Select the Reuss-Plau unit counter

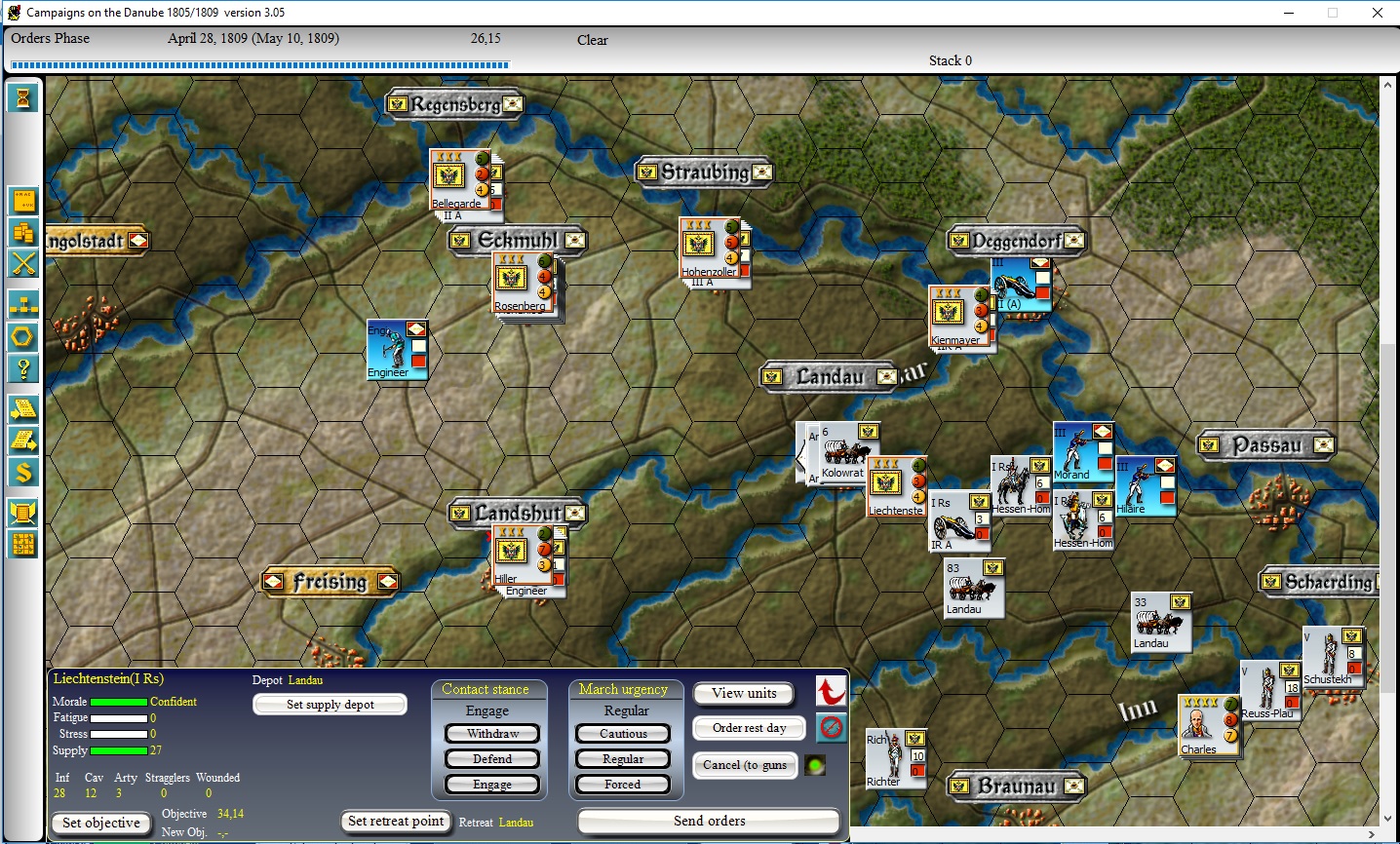[x=1270, y=691]
